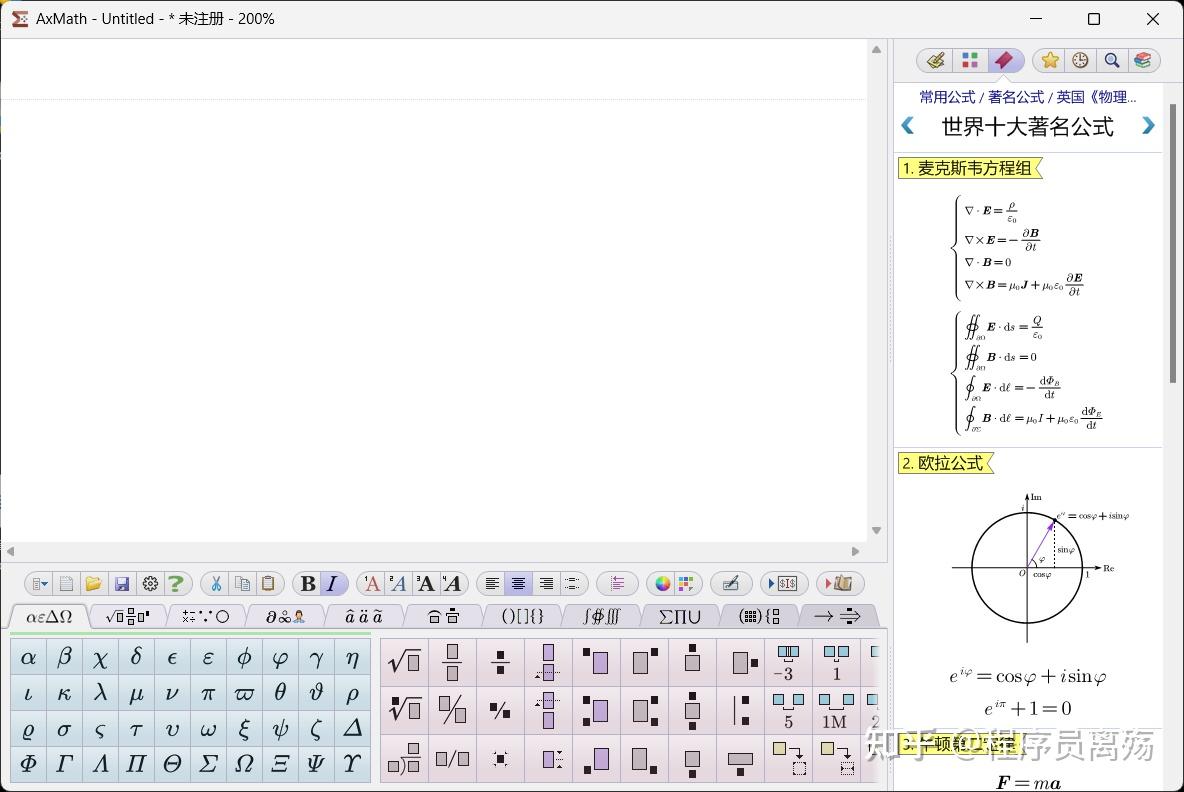Click the help question mark icon
Viewport: 1184px width, 792px height.
coord(178,583)
